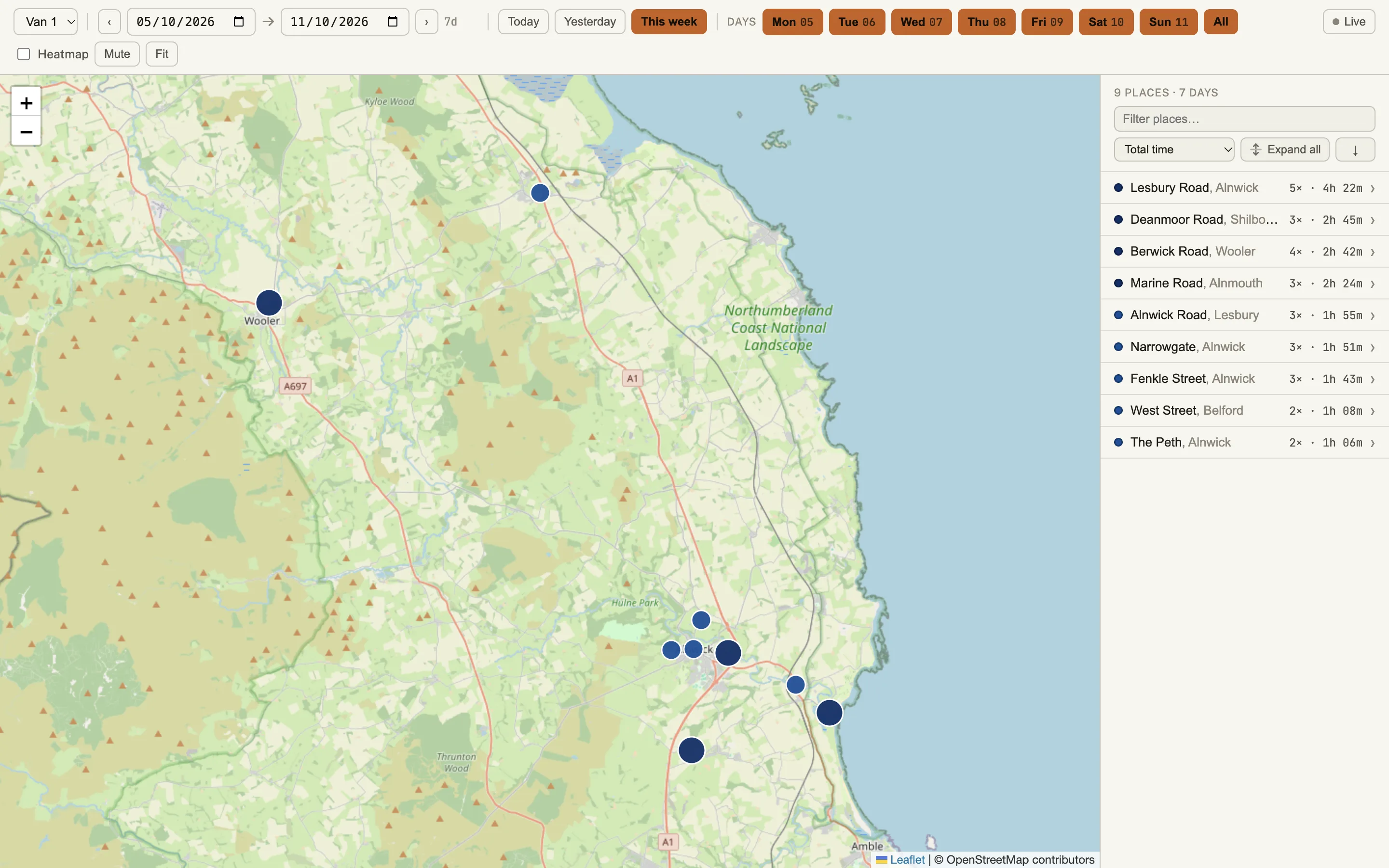The height and width of the screenshot is (868, 1389).
Task: Expand the Narrowgate, Alnwick row
Action: click(1244, 347)
